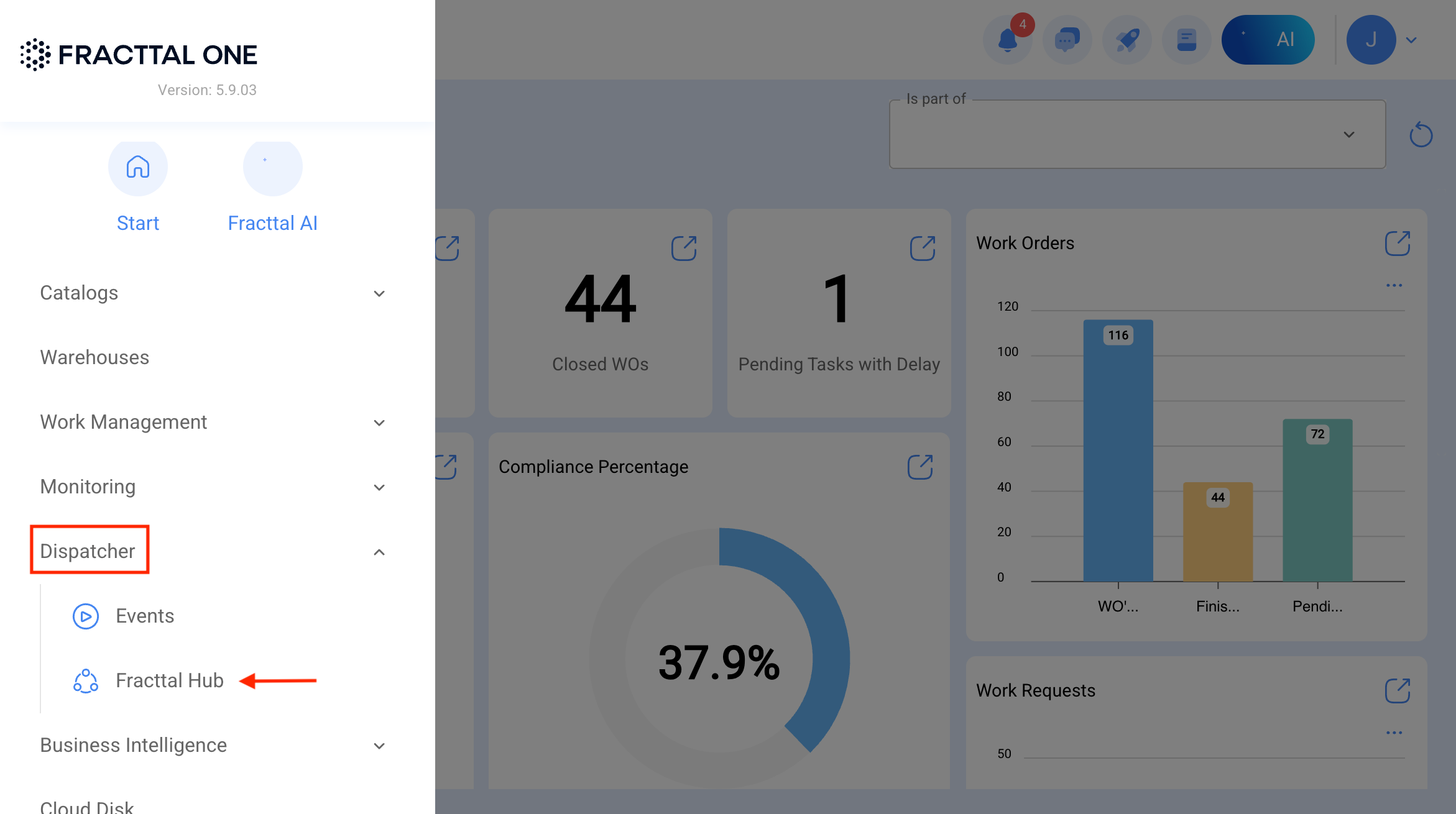Click the WO's blue bar in chart
The image size is (1456, 814).
1118,450
